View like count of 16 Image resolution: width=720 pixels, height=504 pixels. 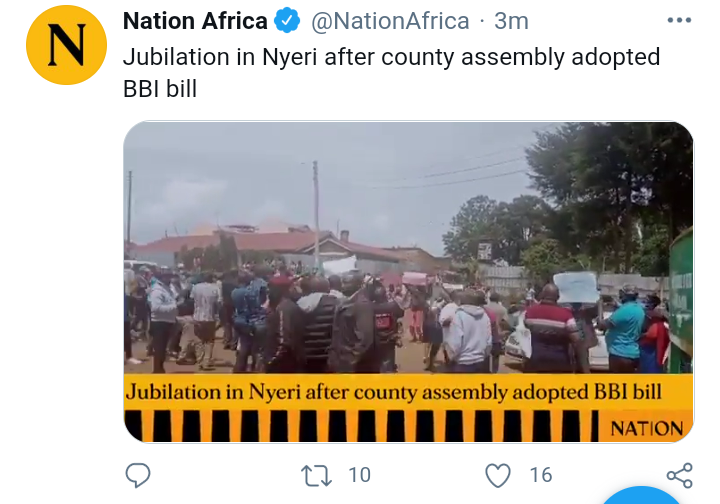click(541, 475)
